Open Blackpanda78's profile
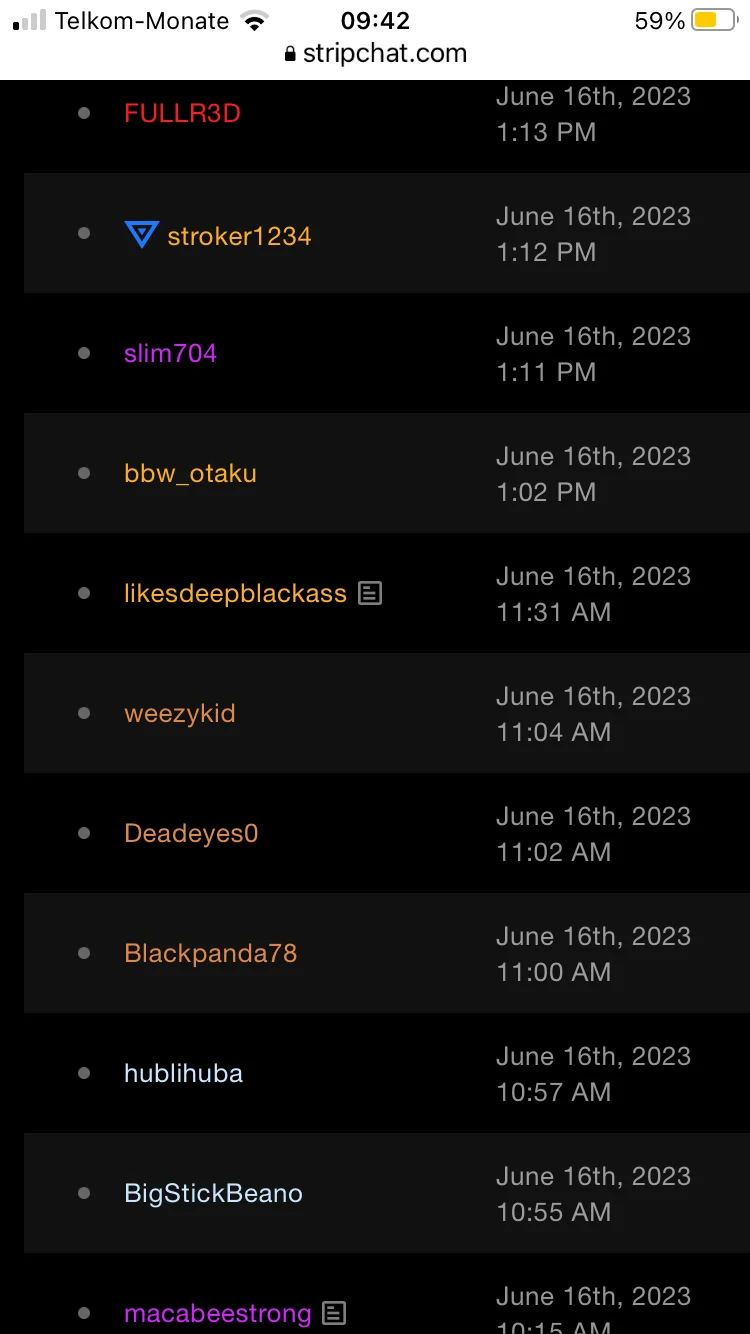Viewport: 750px width, 1334px height. pyautogui.click(x=211, y=953)
